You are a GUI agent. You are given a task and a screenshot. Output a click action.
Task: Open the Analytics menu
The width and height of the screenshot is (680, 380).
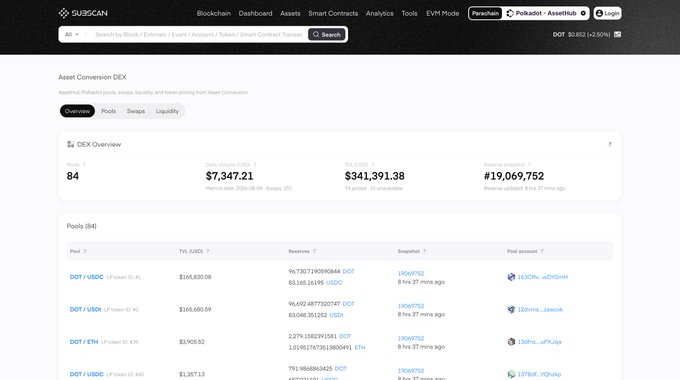coord(379,13)
